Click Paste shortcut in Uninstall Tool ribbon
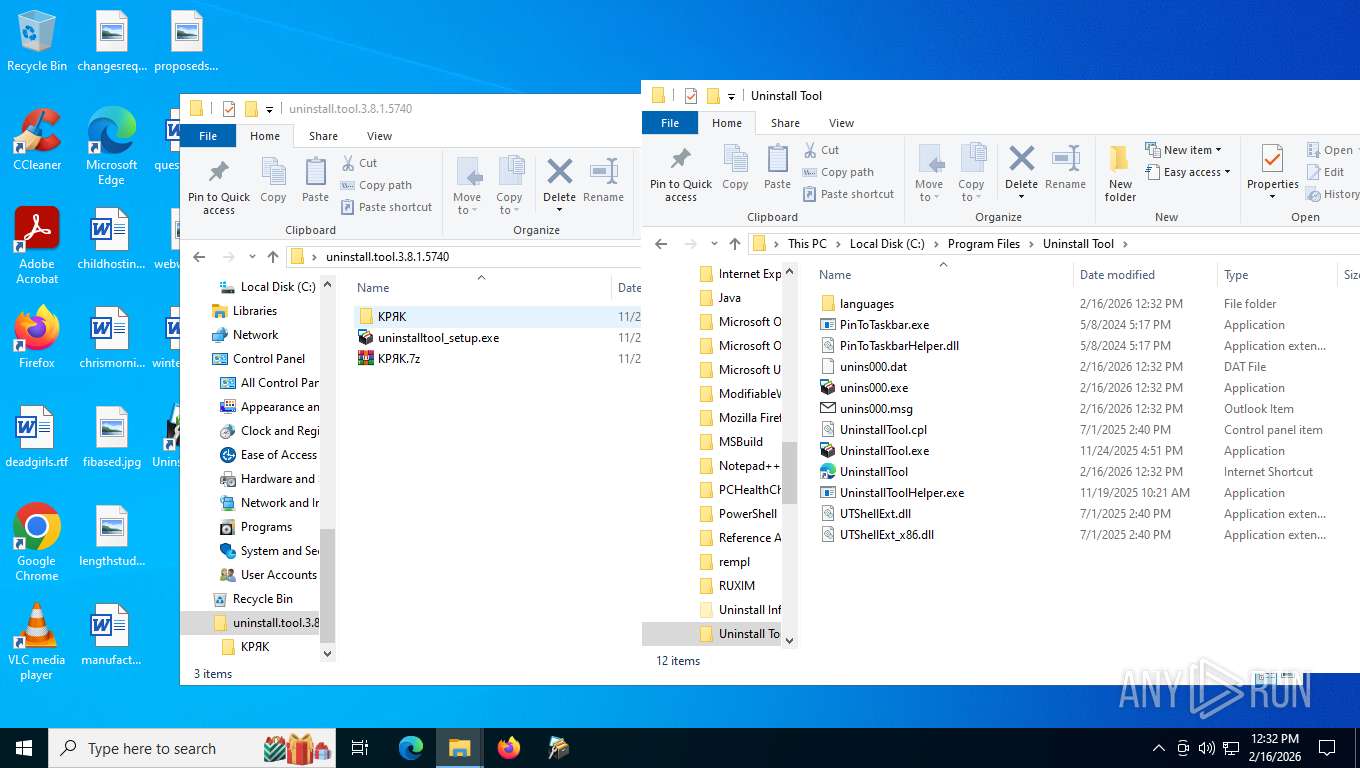This screenshot has height=768, width=1360. click(848, 194)
